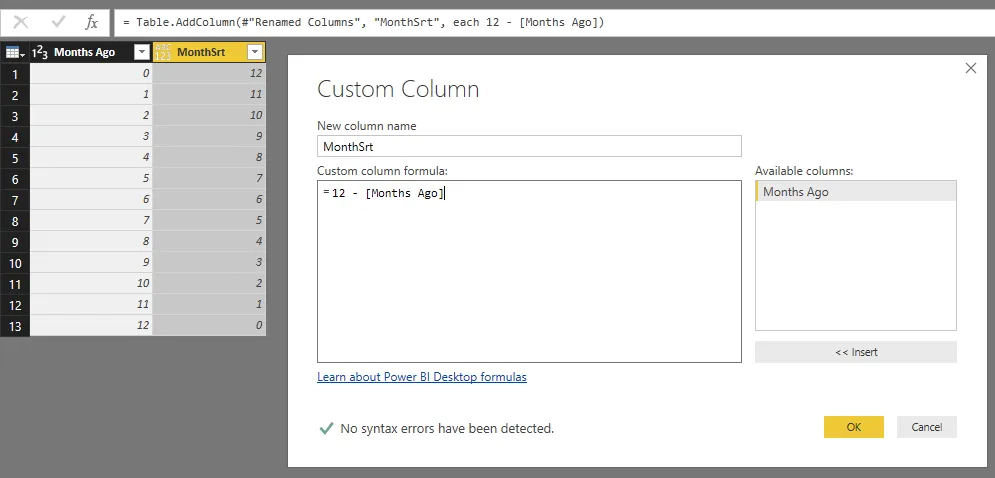995x478 pixels.
Task: Open Learn about Power BI Desktop formulas link
Action: point(421,377)
